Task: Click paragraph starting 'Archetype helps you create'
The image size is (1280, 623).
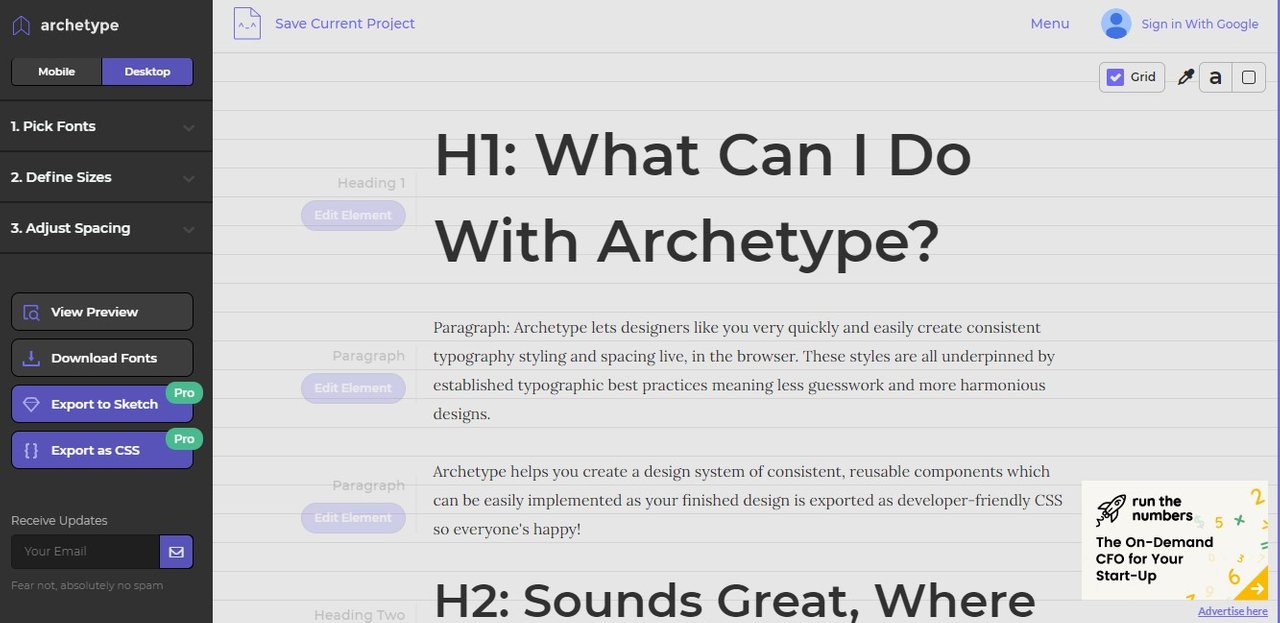Action: tap(748, 500)
